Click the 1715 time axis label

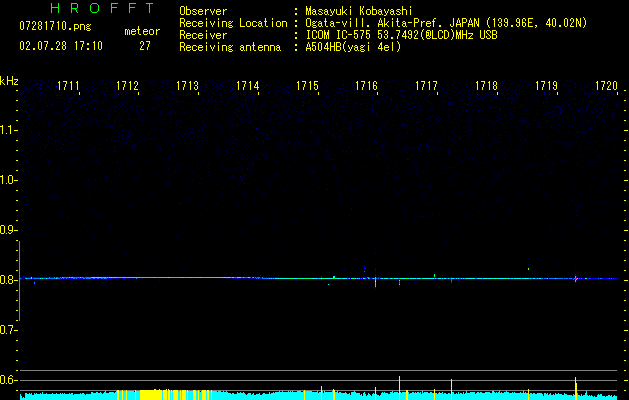[x=307, y=86]
